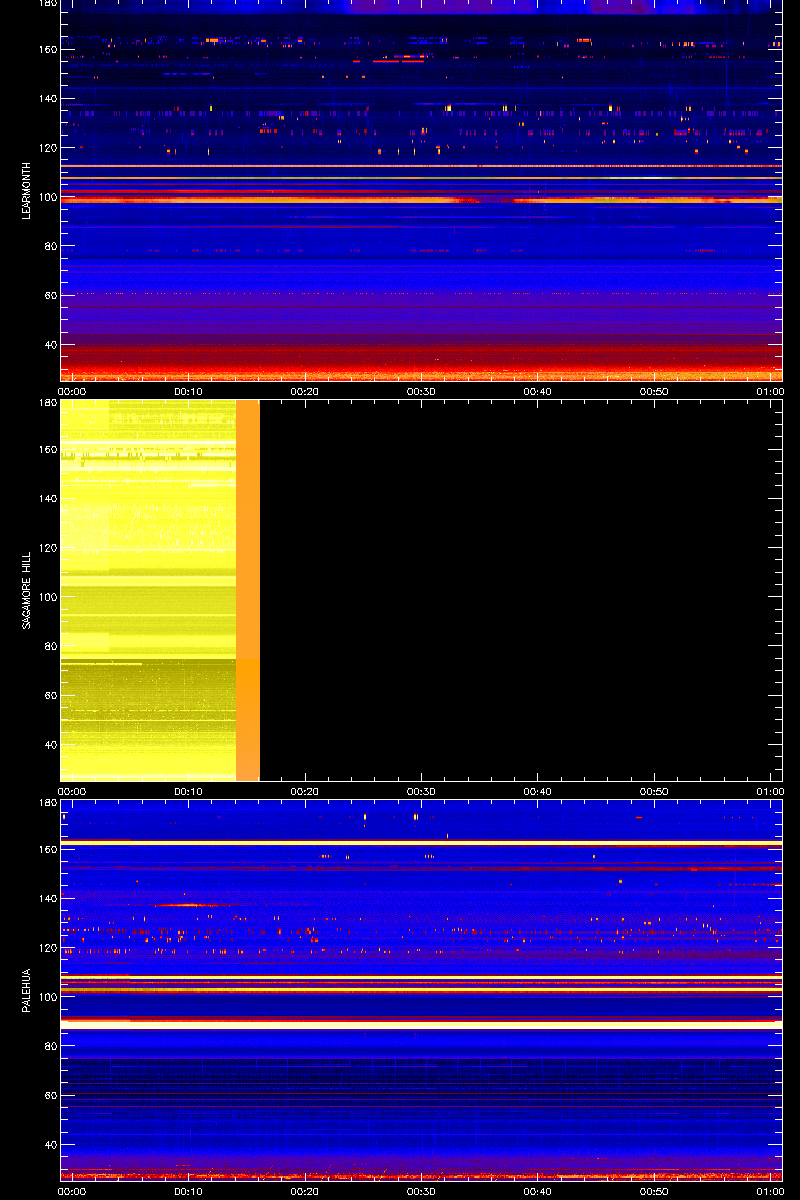Screen dimensions: 800x1200
Task: Click the 60 frequency label on Learmonth axis
Action: click(x=49, y=296)
